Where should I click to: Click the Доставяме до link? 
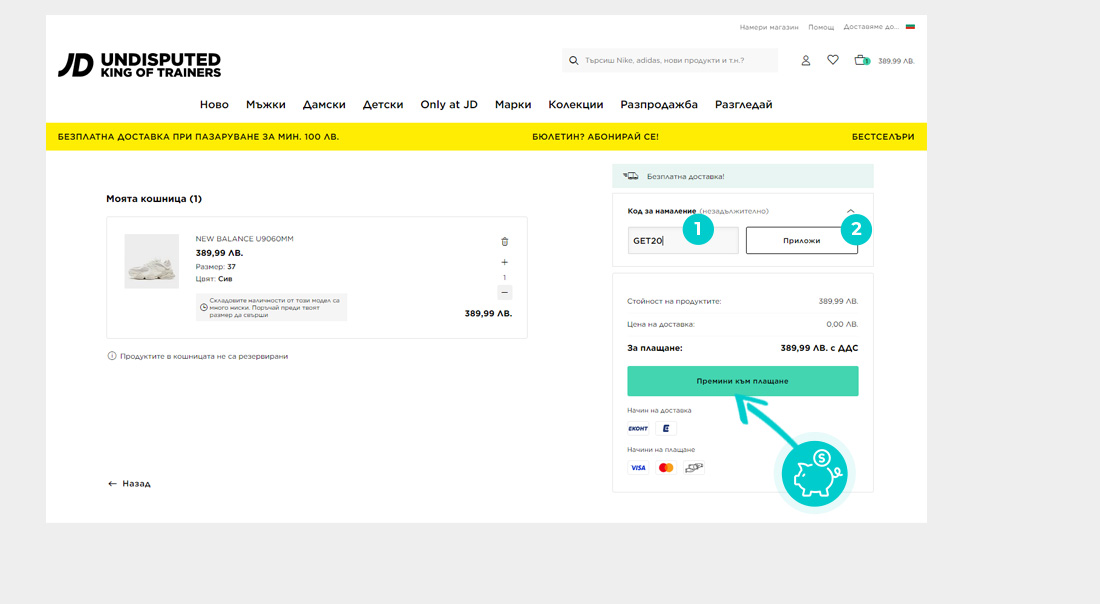click(x=871, y=27)
